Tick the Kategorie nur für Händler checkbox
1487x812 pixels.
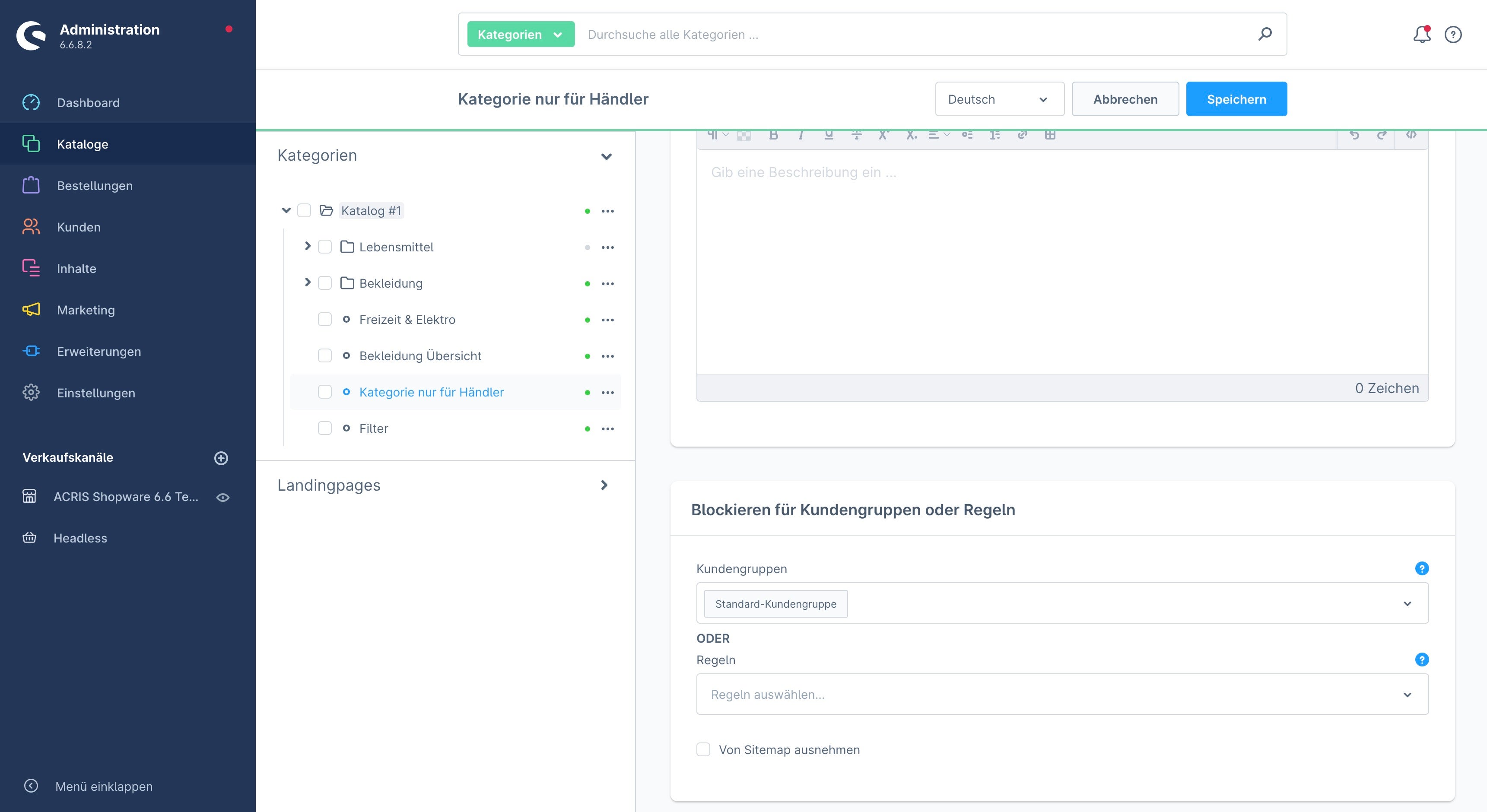click(x=325, y=393)
